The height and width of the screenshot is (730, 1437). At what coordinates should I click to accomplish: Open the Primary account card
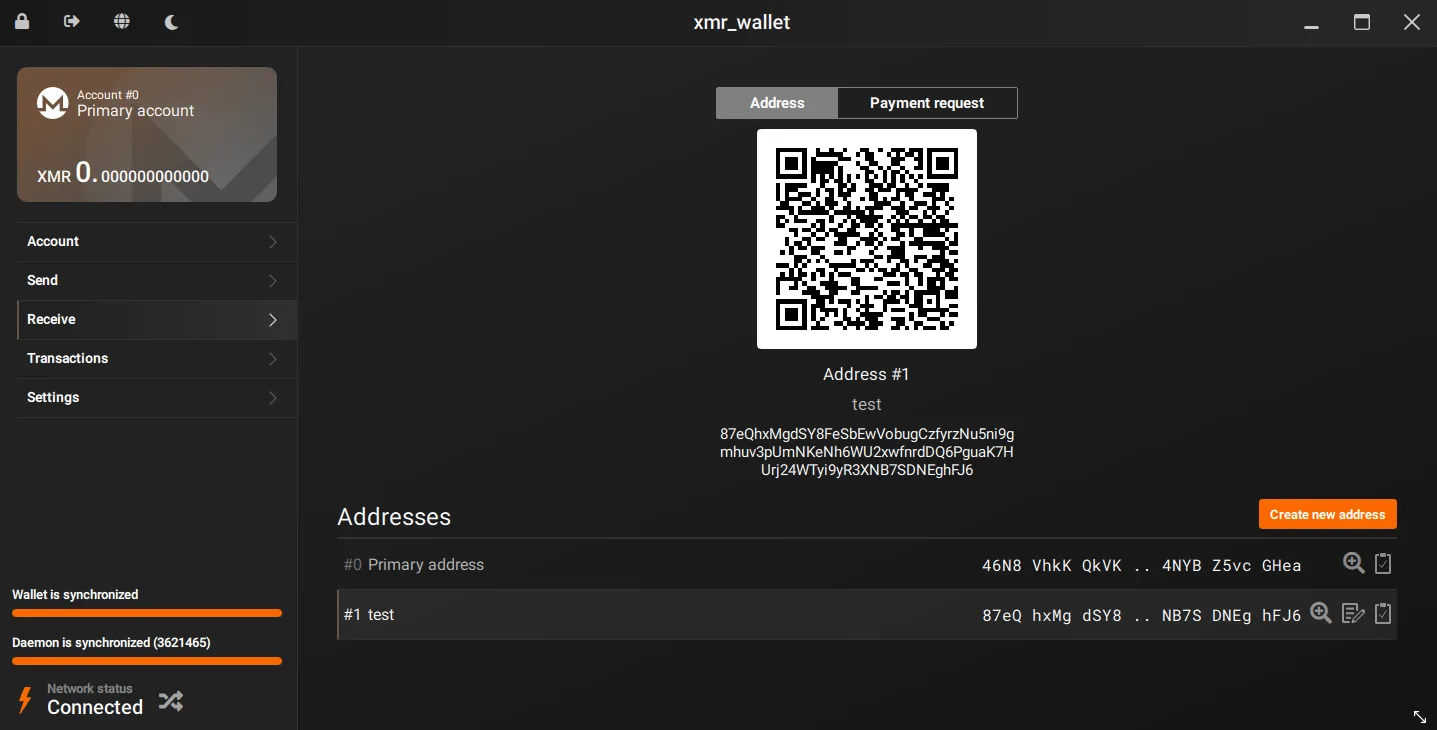click(x=147, y=134)
